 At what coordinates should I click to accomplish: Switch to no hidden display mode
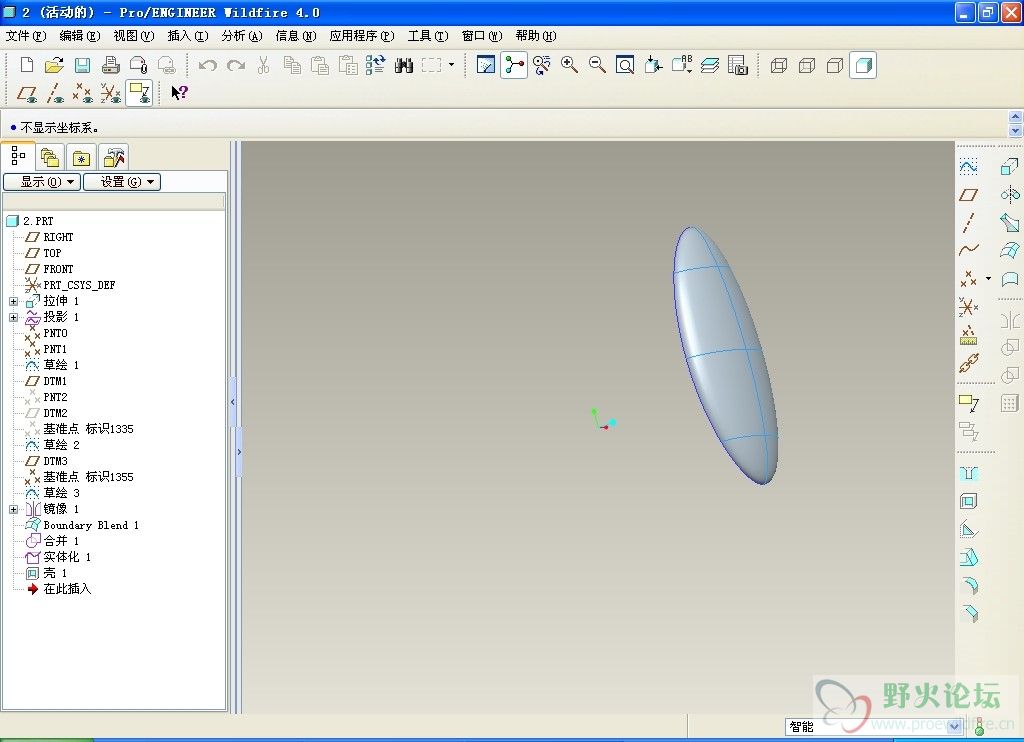(x=835, y=65)
